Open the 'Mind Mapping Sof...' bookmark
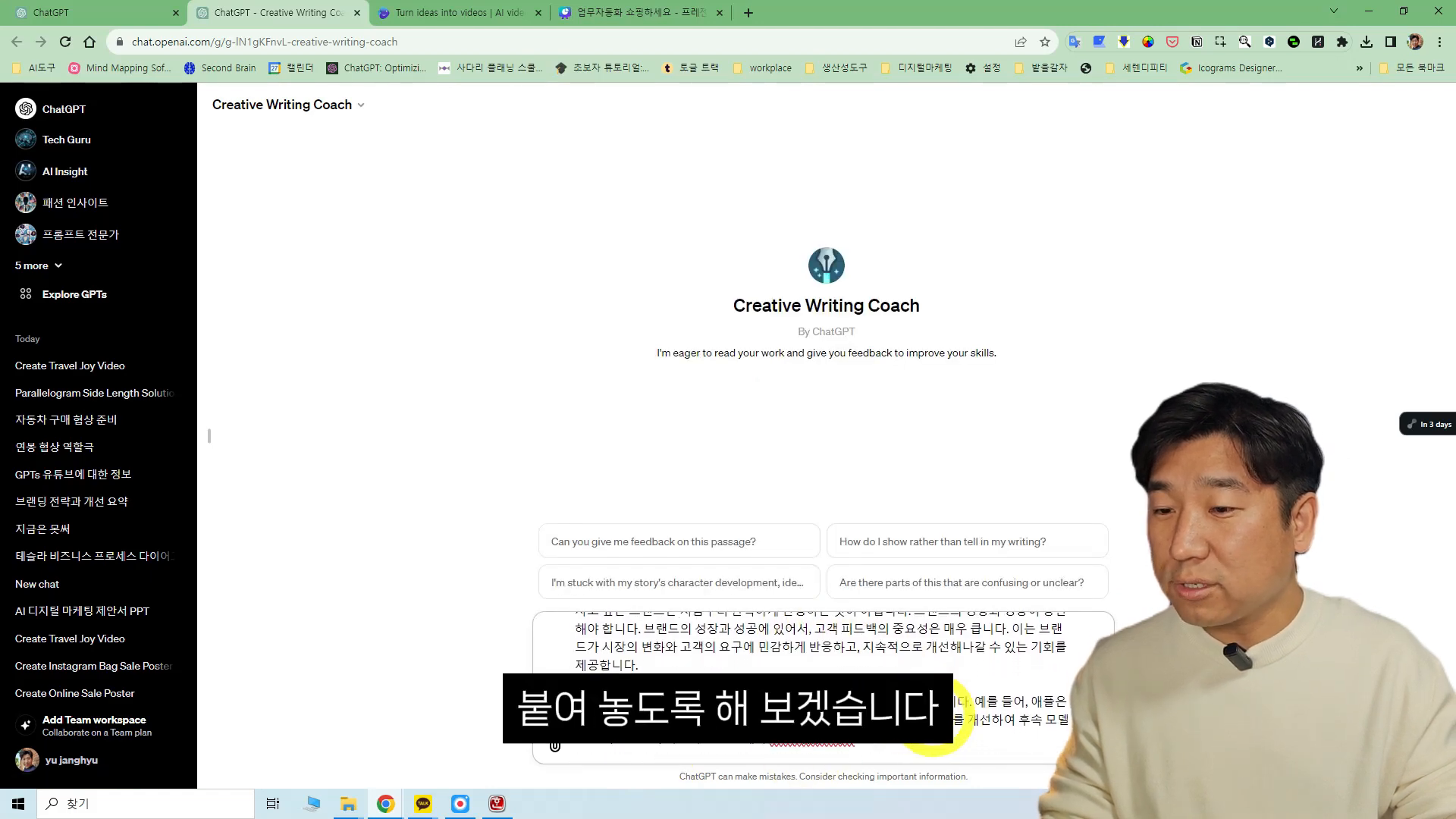 click(120, 67)
